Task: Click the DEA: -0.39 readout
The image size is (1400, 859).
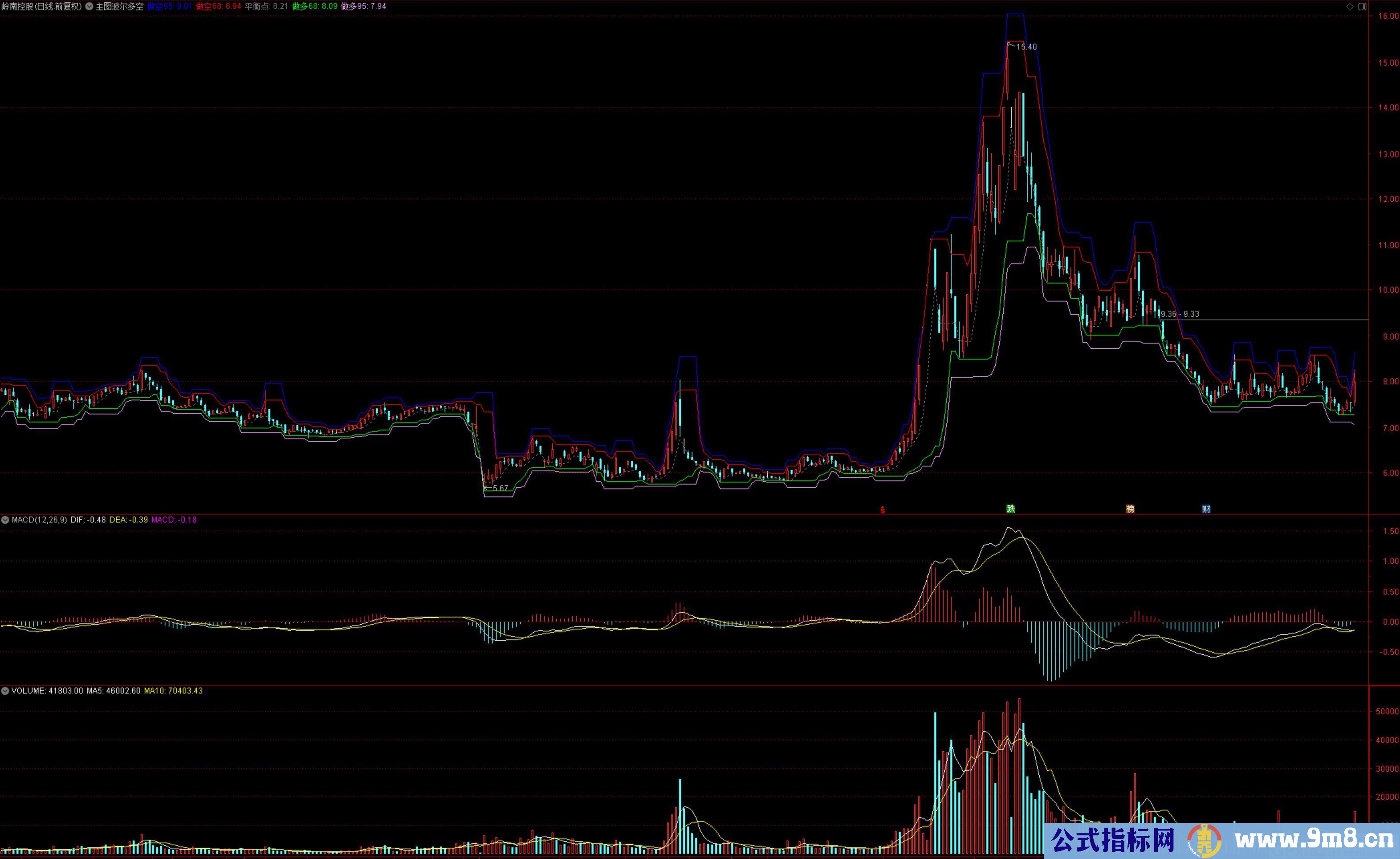Action: pyautogui.click(x=128, y=519)
